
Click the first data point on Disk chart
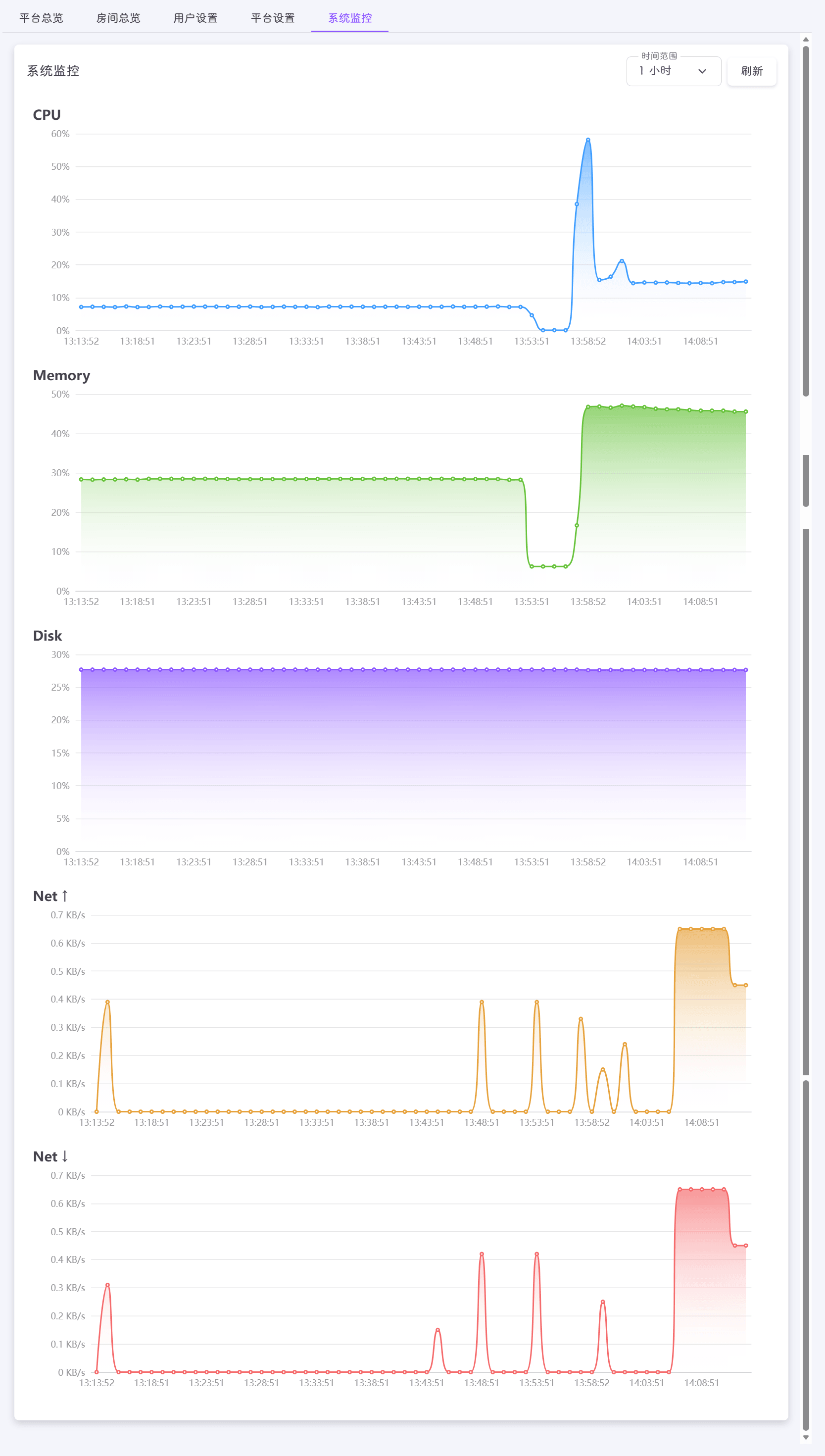[x=81, y=670]
